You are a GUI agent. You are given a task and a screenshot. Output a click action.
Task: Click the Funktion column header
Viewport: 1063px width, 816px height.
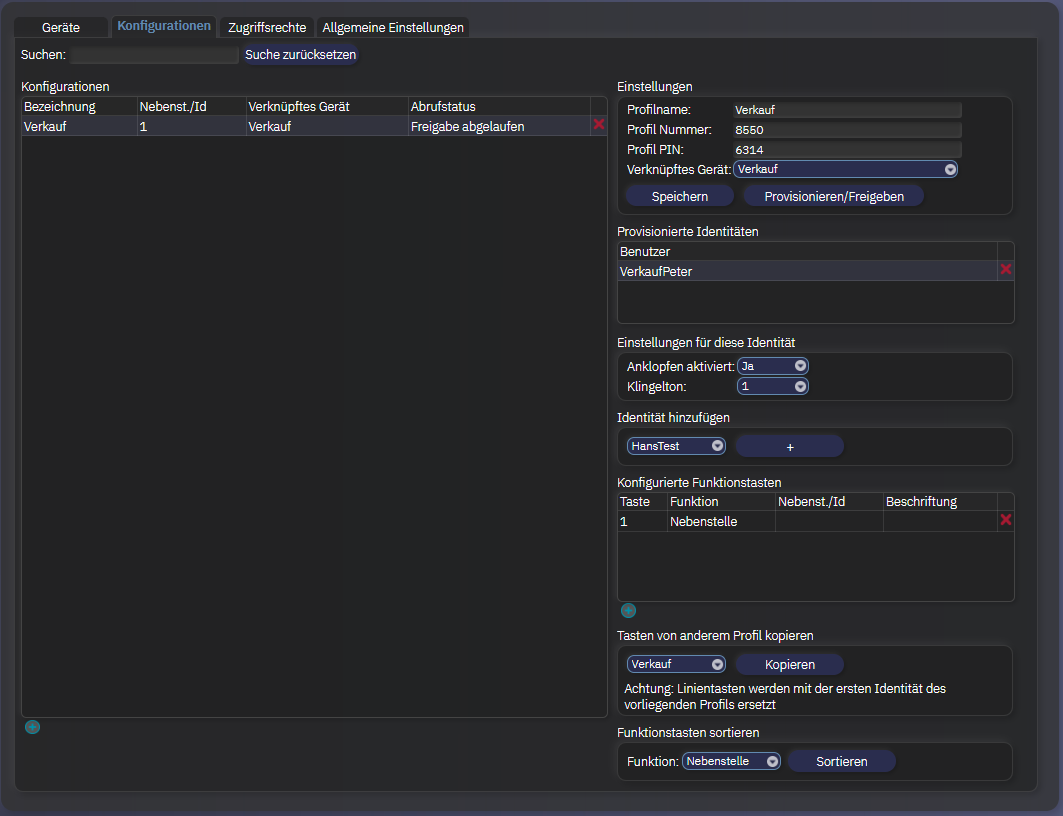coord(721,502)
